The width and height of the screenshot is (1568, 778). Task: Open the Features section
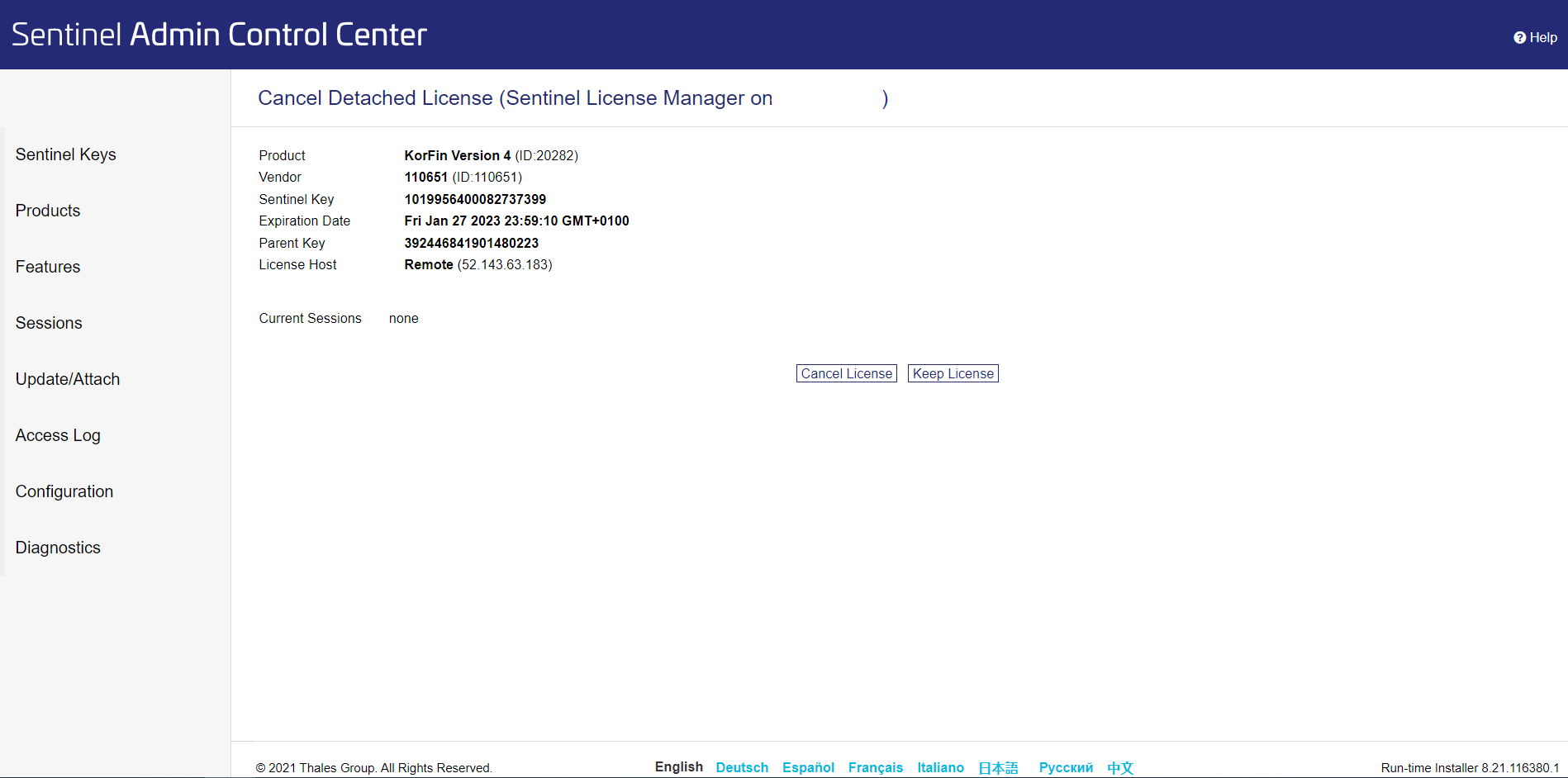coord(48,267)
